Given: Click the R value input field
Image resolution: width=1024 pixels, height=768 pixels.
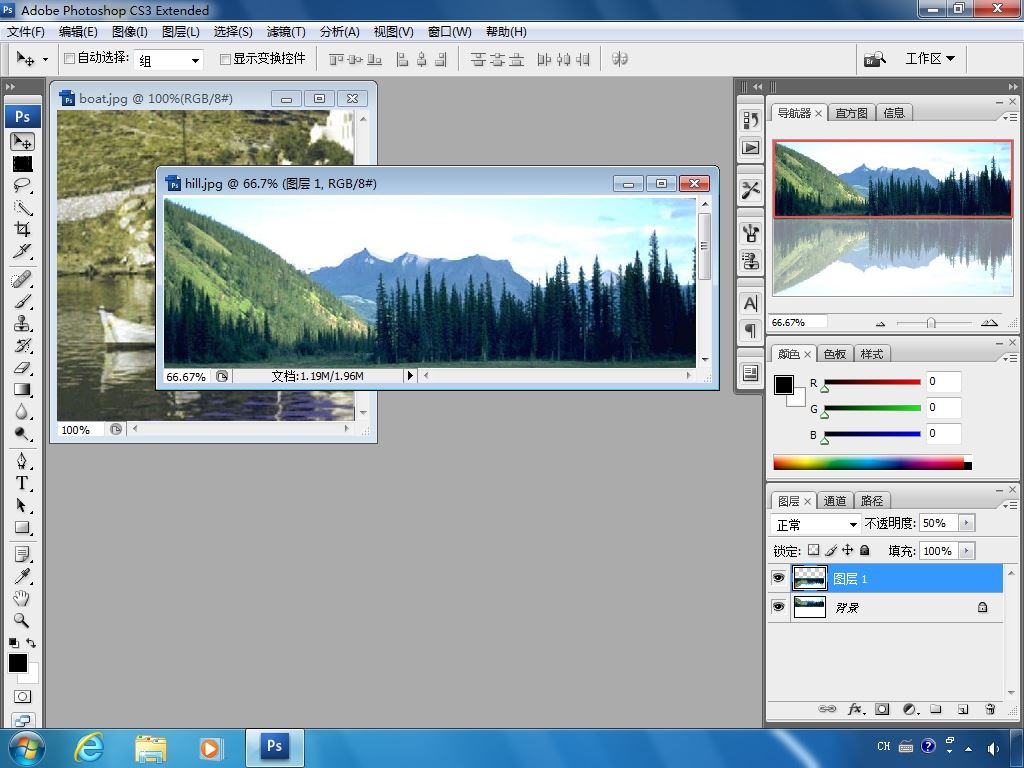Looking at the screenshot, I should [943, 381].
